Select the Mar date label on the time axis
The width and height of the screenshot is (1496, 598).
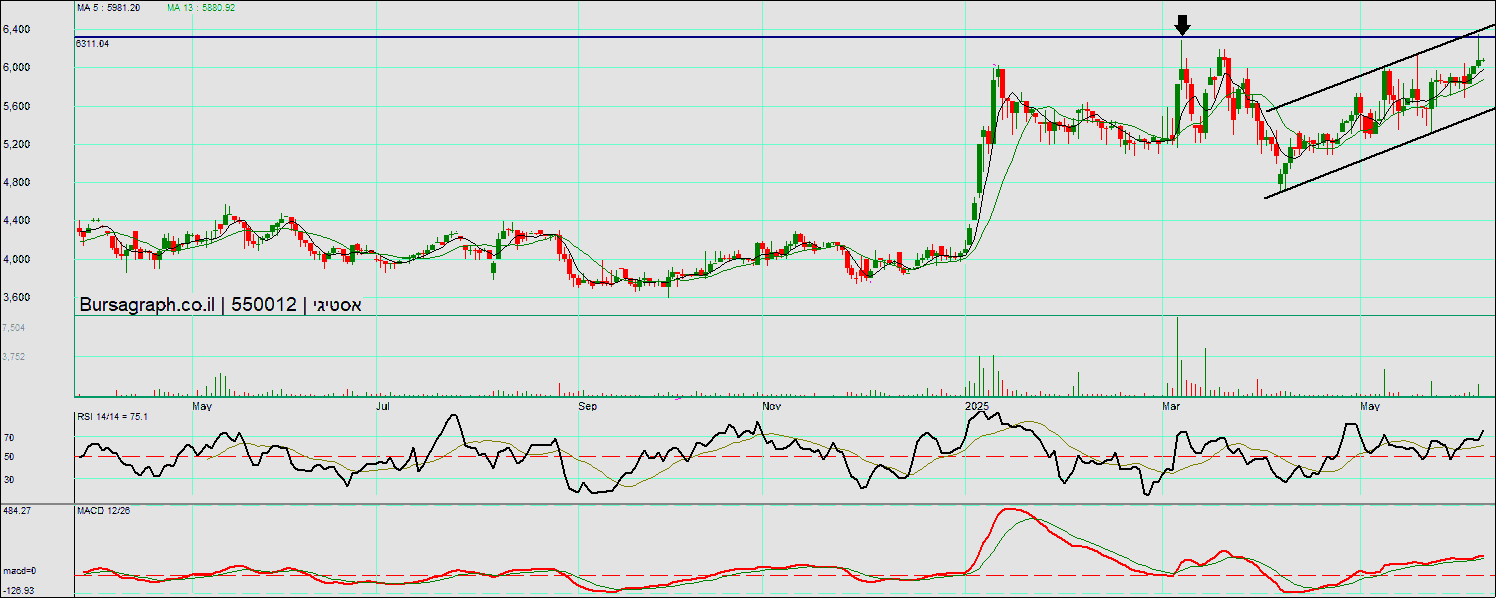coord(1171,407)
